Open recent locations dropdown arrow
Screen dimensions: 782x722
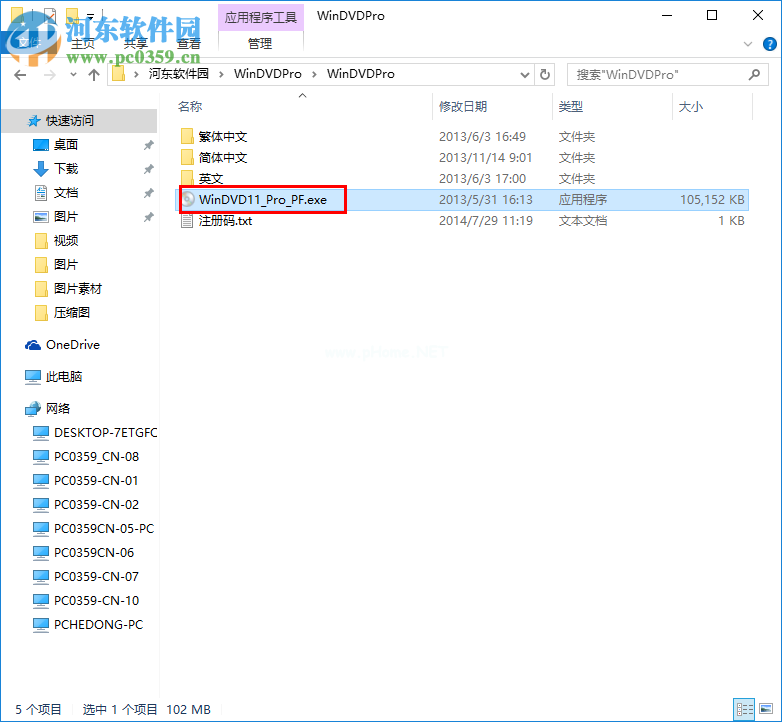pos(73,75)
